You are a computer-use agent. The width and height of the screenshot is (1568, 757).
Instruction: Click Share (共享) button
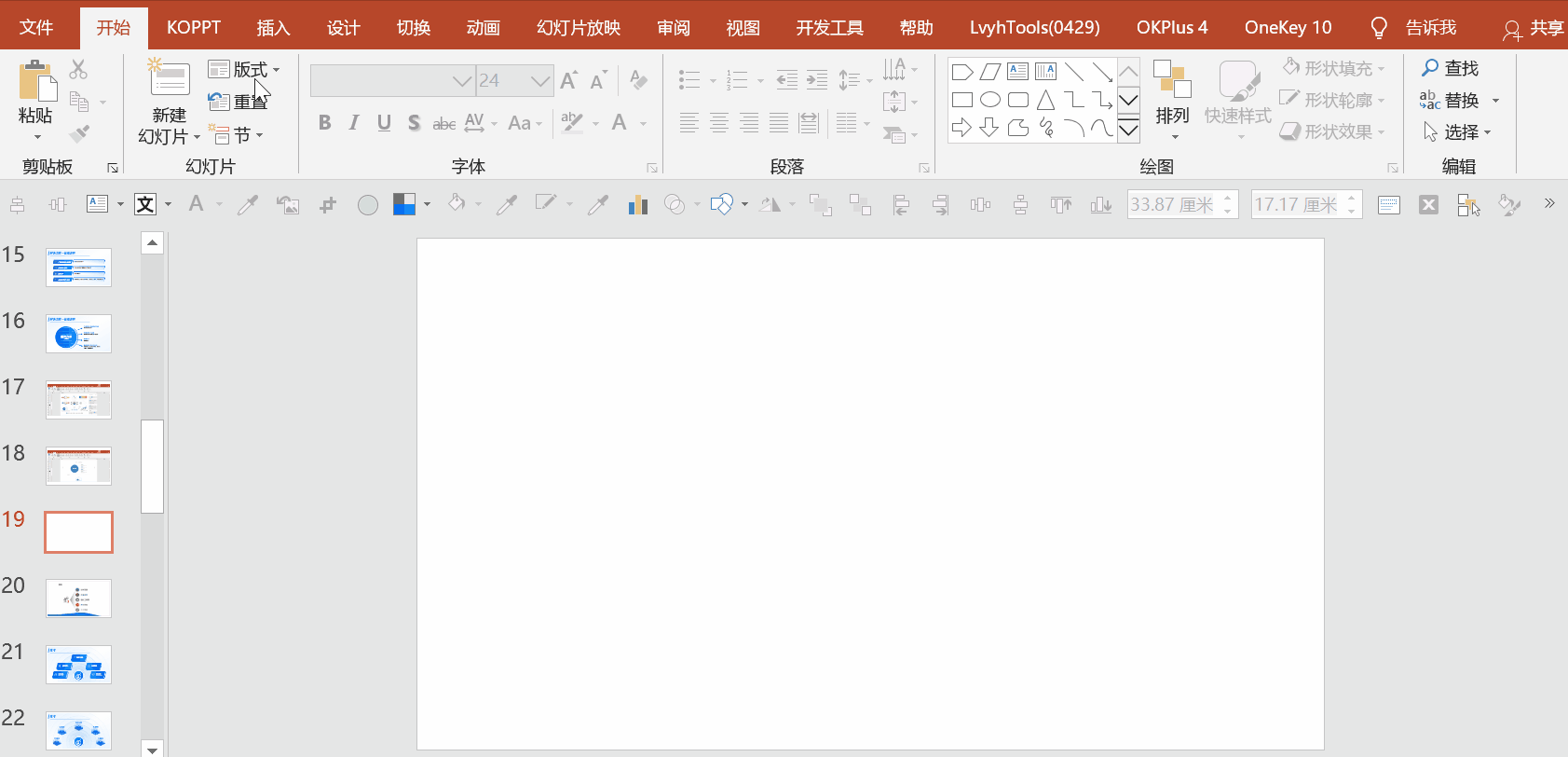tap(1534, 29)
